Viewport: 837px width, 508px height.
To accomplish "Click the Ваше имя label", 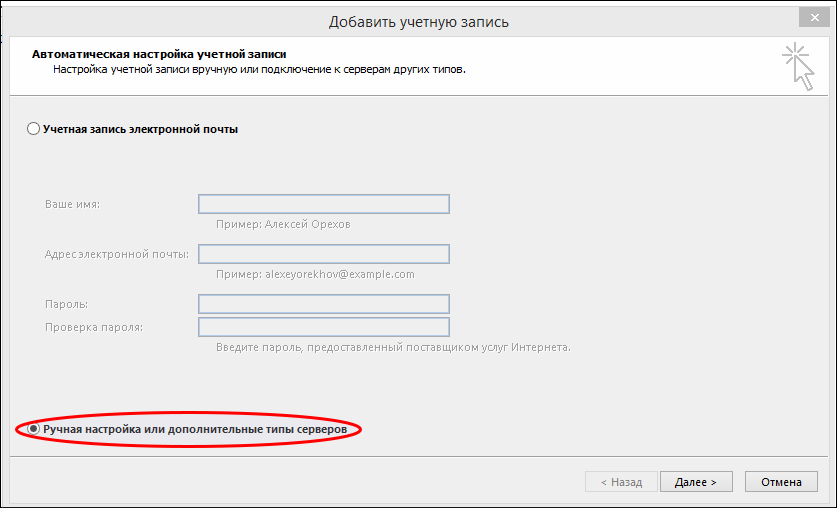I will [x=73, y=205].
